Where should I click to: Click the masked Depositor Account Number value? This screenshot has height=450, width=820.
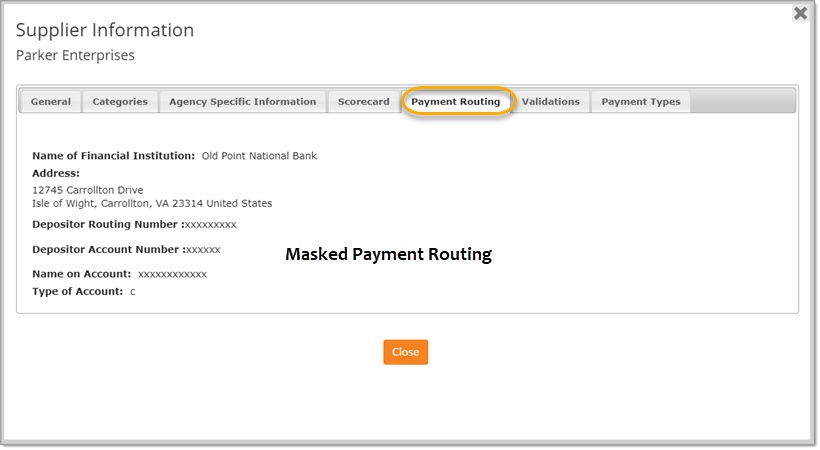(x=203, y=250)
